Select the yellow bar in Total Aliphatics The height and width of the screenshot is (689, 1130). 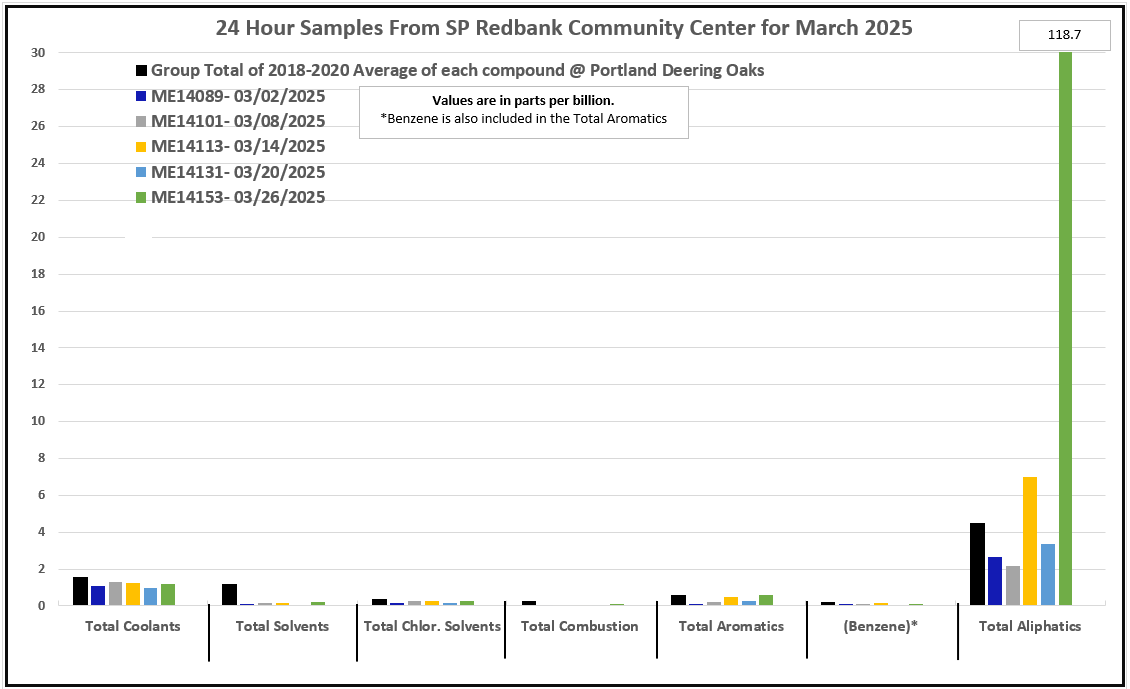1030,541
